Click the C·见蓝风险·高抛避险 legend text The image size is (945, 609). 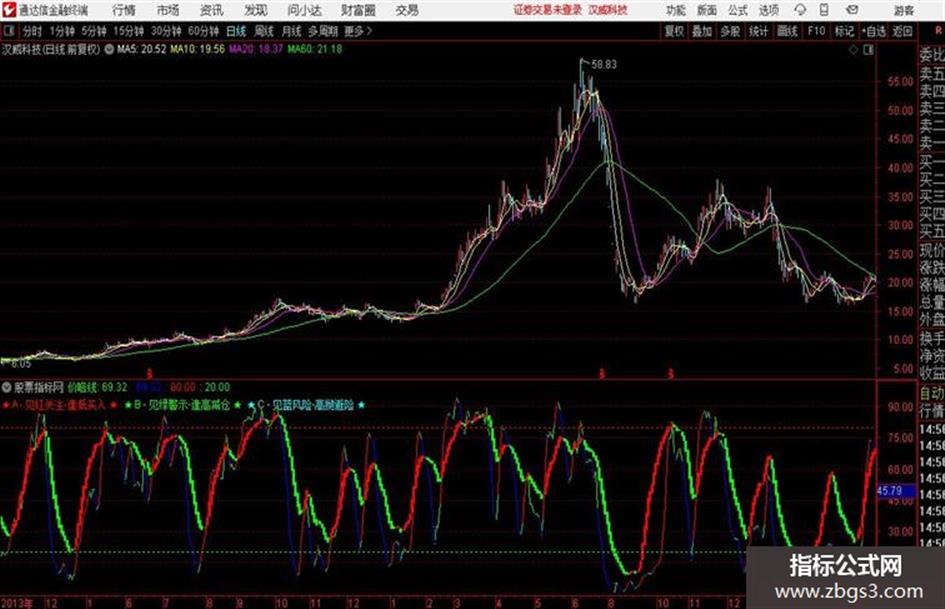[306, 405]
